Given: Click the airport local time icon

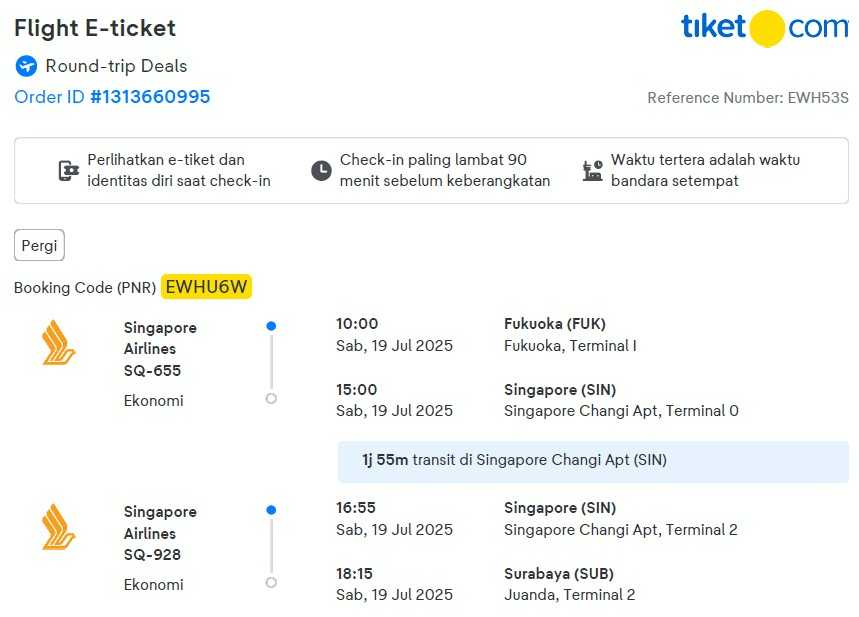Looking at the screenshot, I should click(x=593, y=171).
